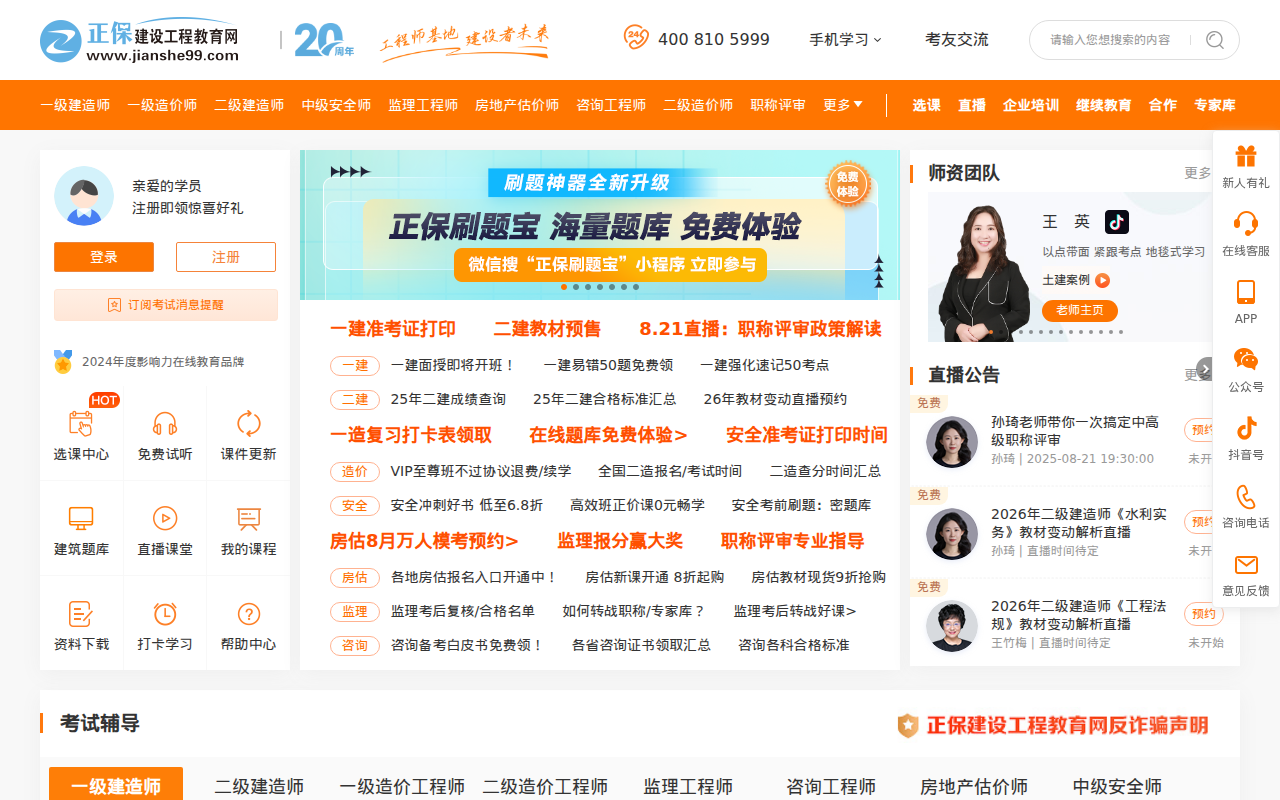The width and height of the screenshot is (1280, 800).
Task: Open 老师主页 button
Action: click(1080, 310)
